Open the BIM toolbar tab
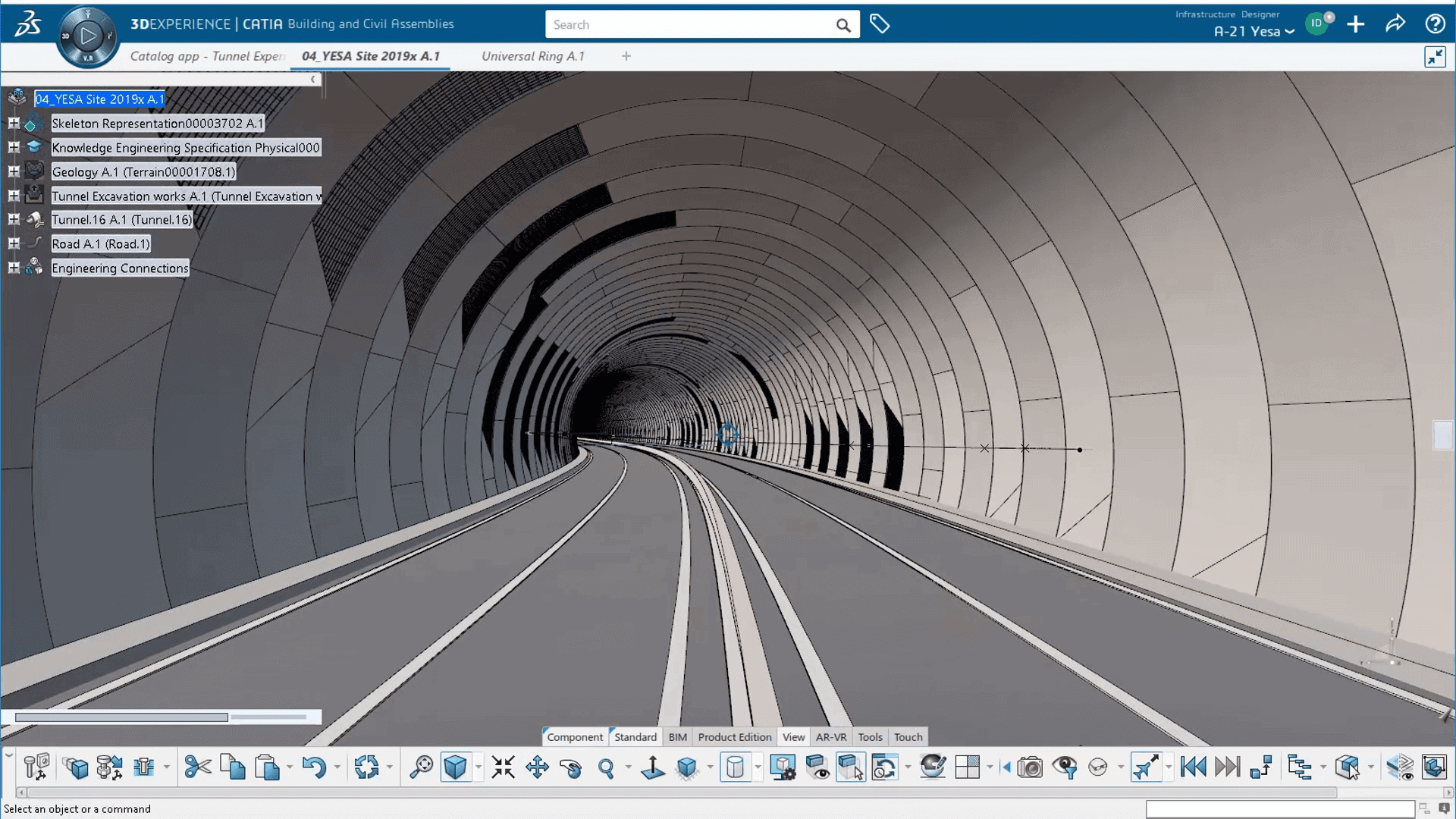The width and height of the screenshot is (1456, 819). tap(677, 737)
